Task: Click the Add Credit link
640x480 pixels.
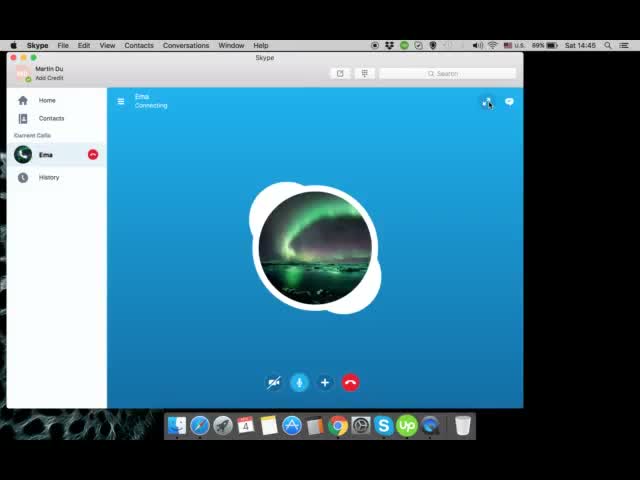Action: [x=49, y=78]
